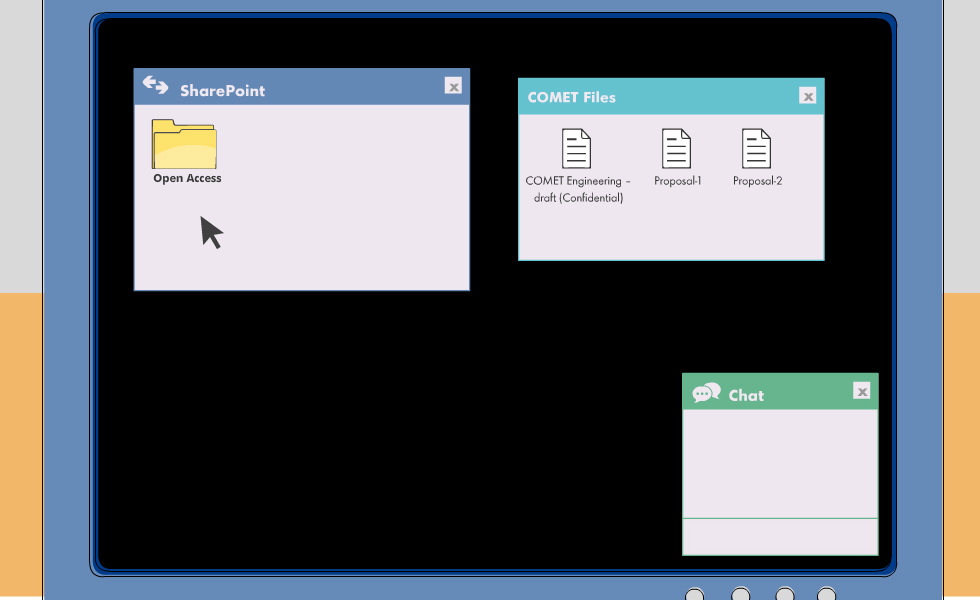Open the Proposal-2 document icon
Viewport: 980px width, 600px height.
click(x=757, y=149)
